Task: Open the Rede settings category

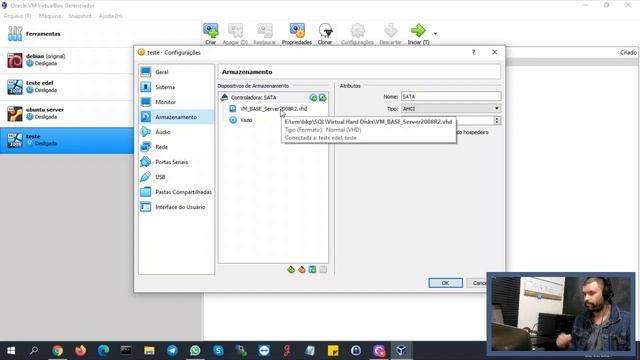Action: tap(176, 147)
